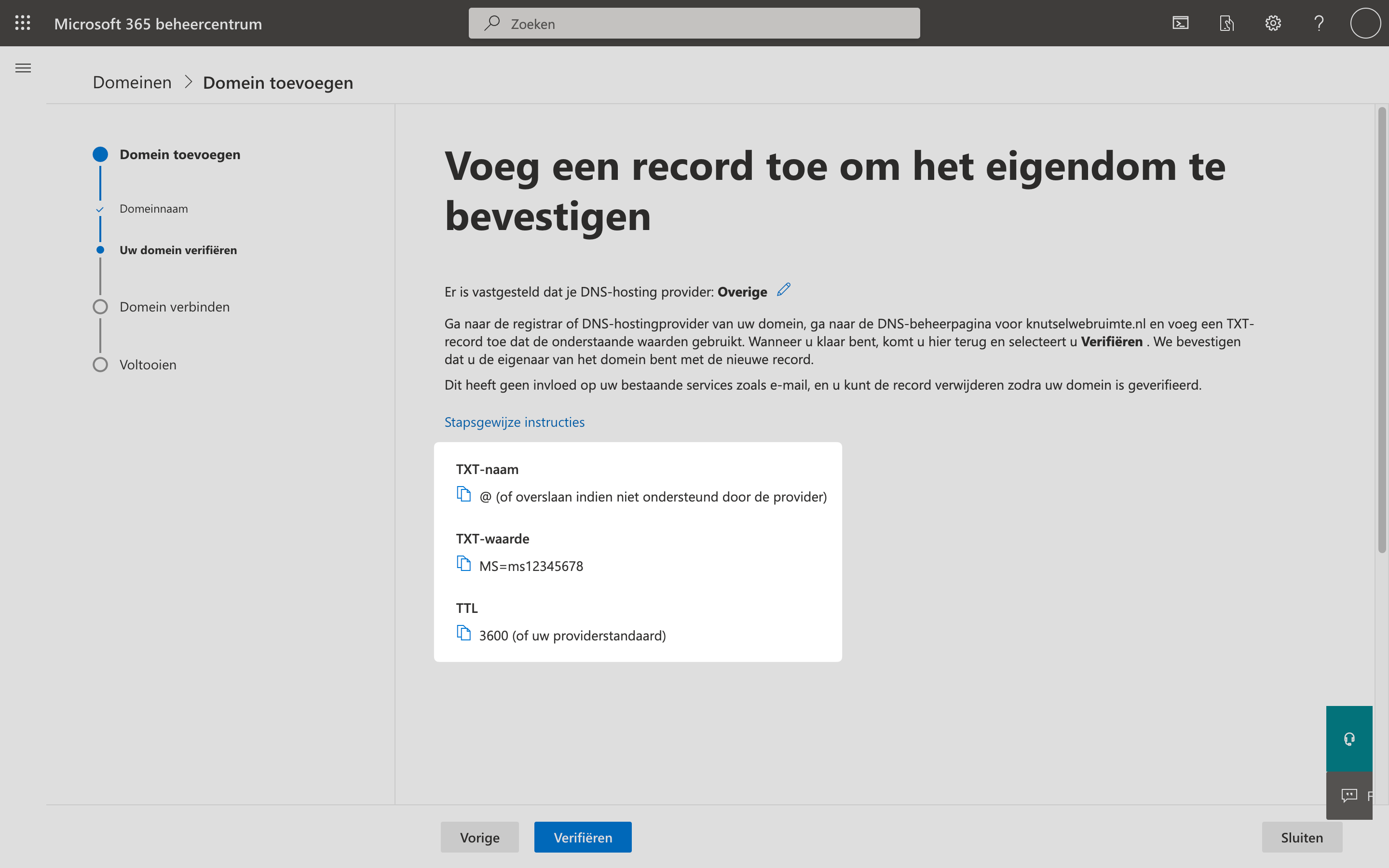
Task: Copy the TXT-waarde MS=ms12345678
Action: point(464,563)
